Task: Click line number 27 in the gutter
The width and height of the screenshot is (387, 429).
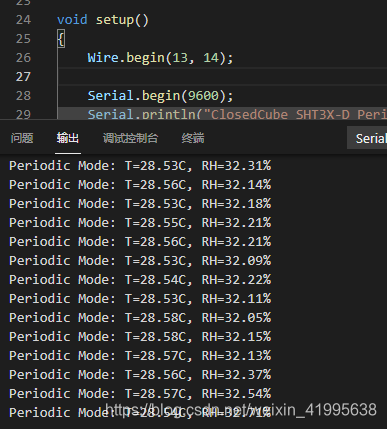Action: coord(23,77)
